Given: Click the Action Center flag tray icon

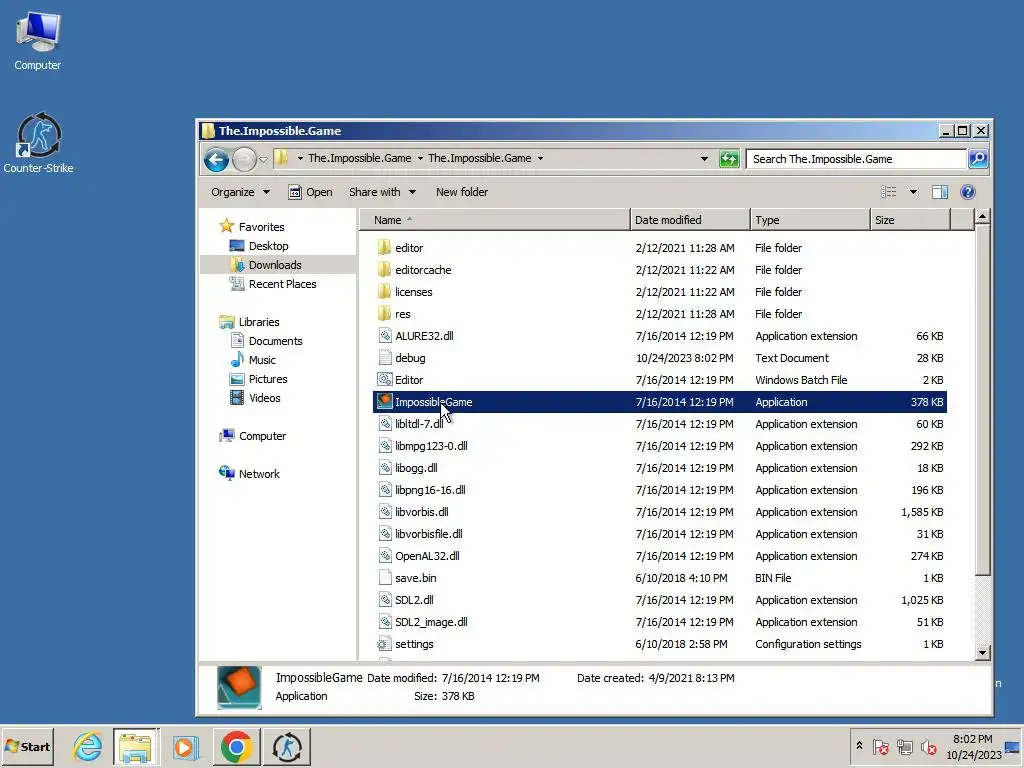Looking at the screenshot, I should coord(881,747).
